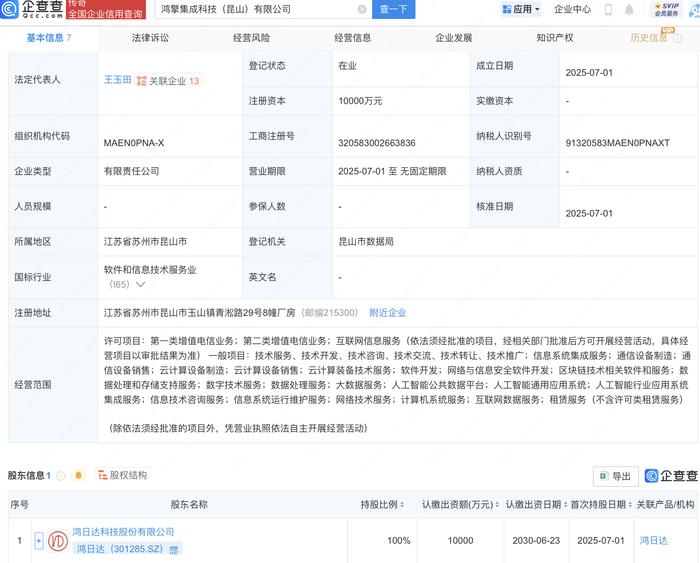Switch to 经营风险 tab
The image size is (700, 563).
point(251,38)
